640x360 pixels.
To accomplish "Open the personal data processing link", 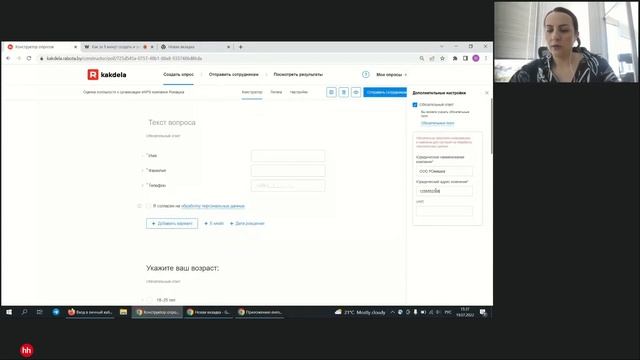I will point(213,206).
